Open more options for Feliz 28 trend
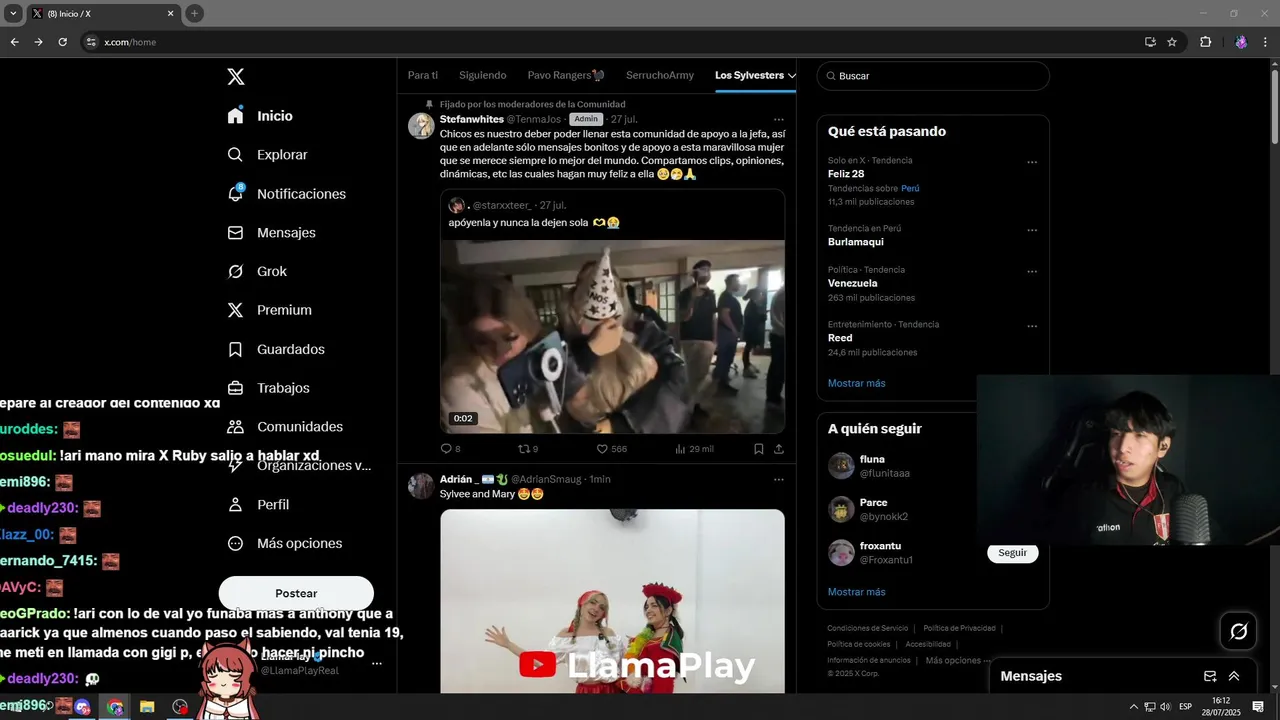This screenshot has height=720, width=1280. (1032, 162)
